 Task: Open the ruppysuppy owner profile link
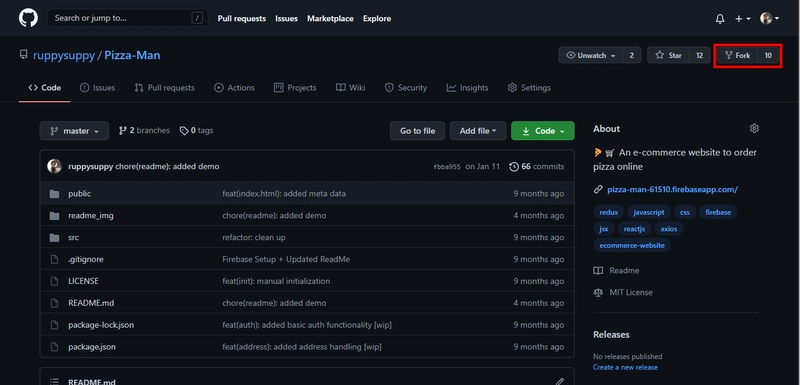(64, 55)
